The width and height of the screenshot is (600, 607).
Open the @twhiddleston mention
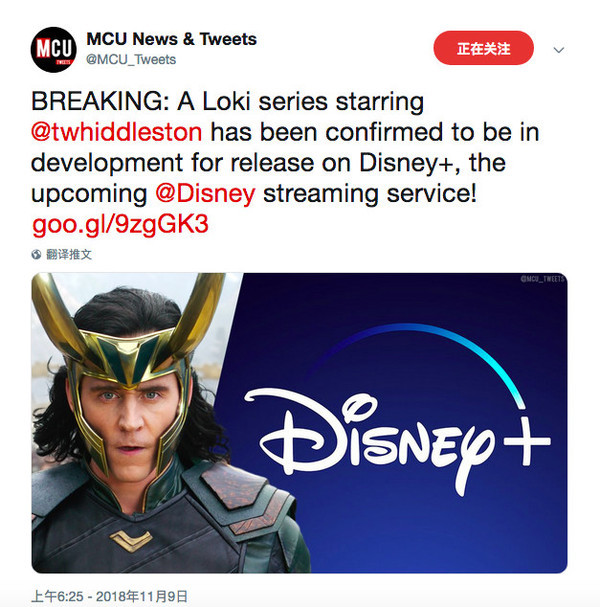click(117, 132)
